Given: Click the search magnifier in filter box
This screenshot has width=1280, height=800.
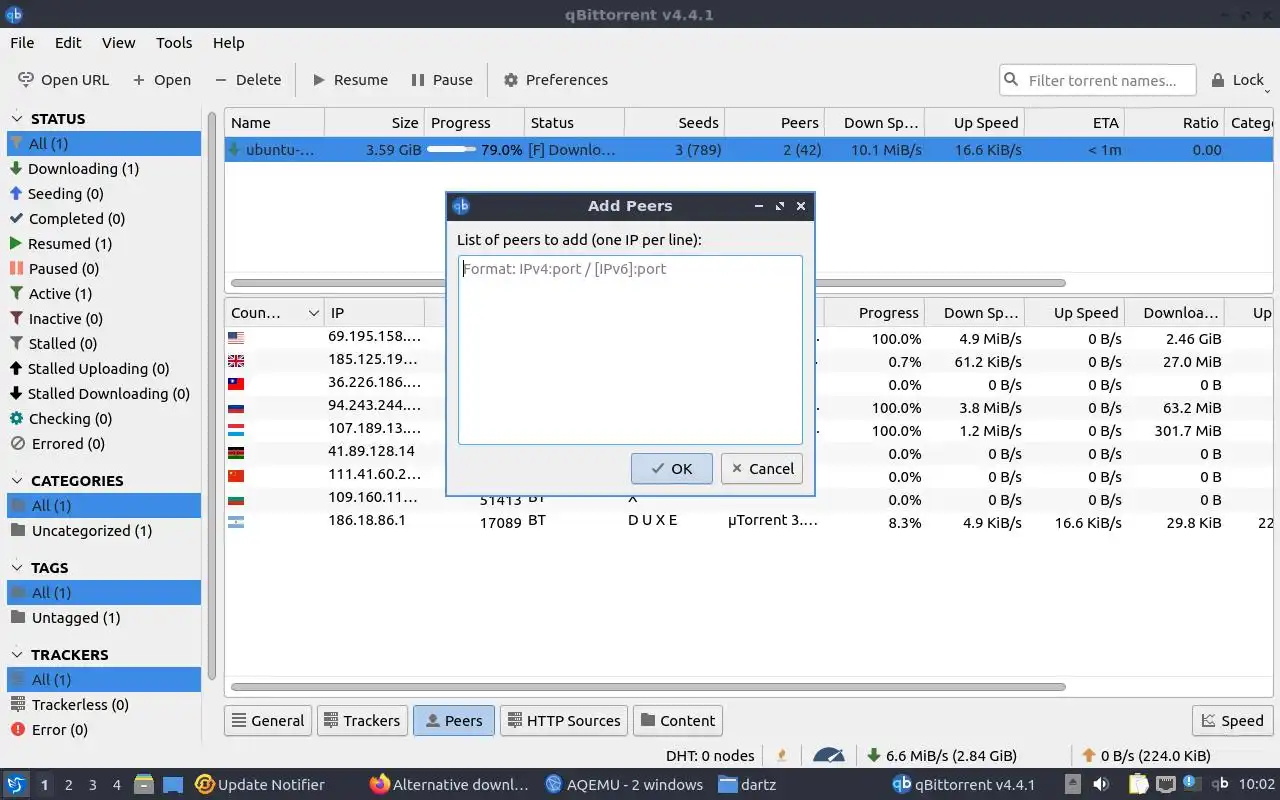Looking at the screenshot, I should click(x=1012, y=80).
